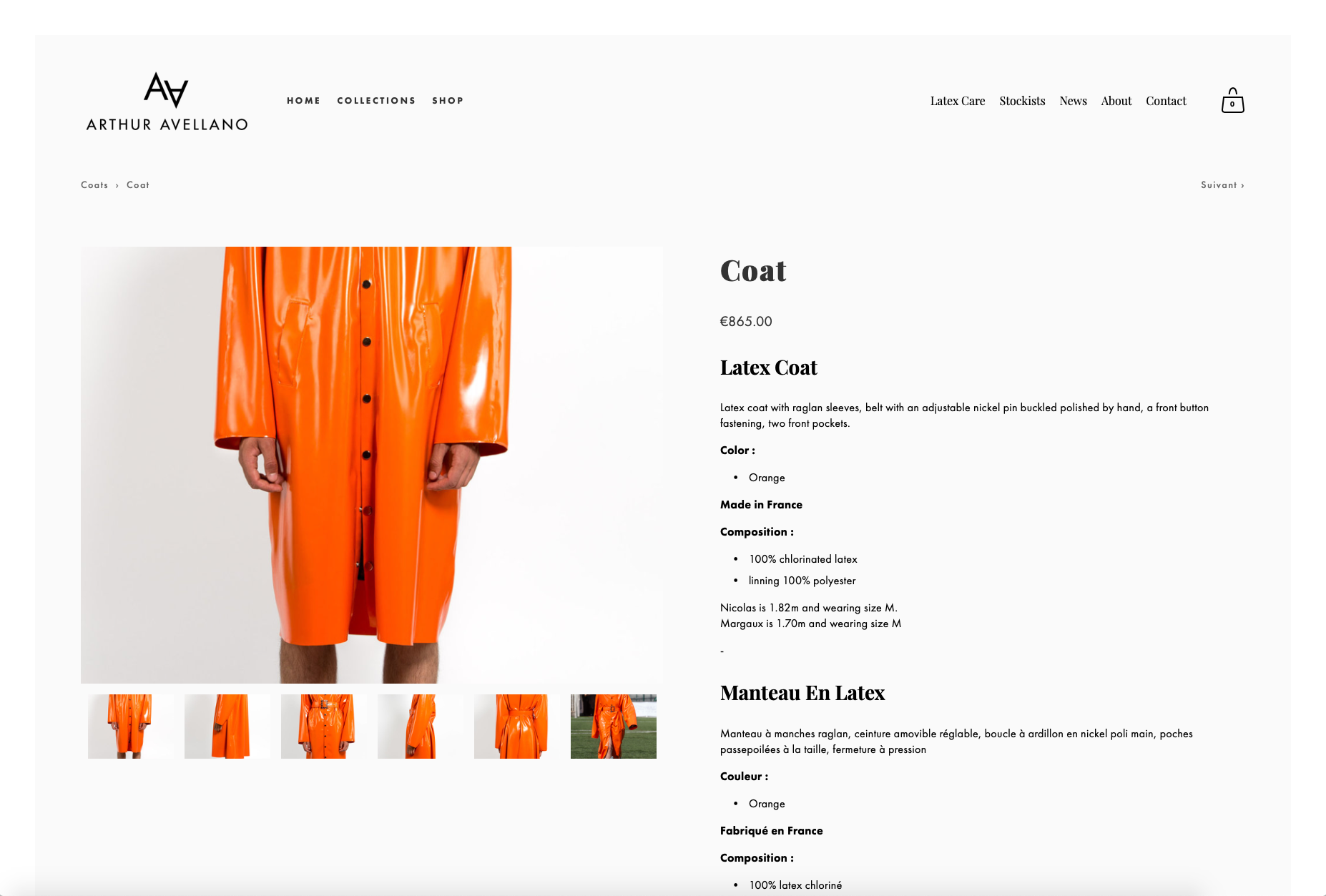Go to the Home menu item

coord(303,101)
